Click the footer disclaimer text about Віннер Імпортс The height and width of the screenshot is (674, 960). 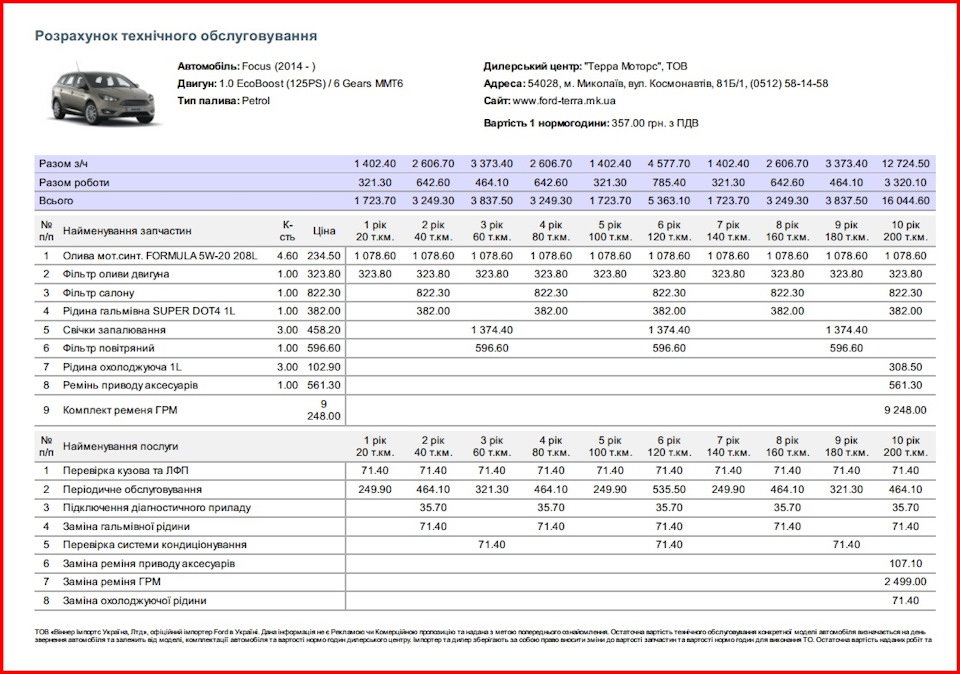coord(484,635)
